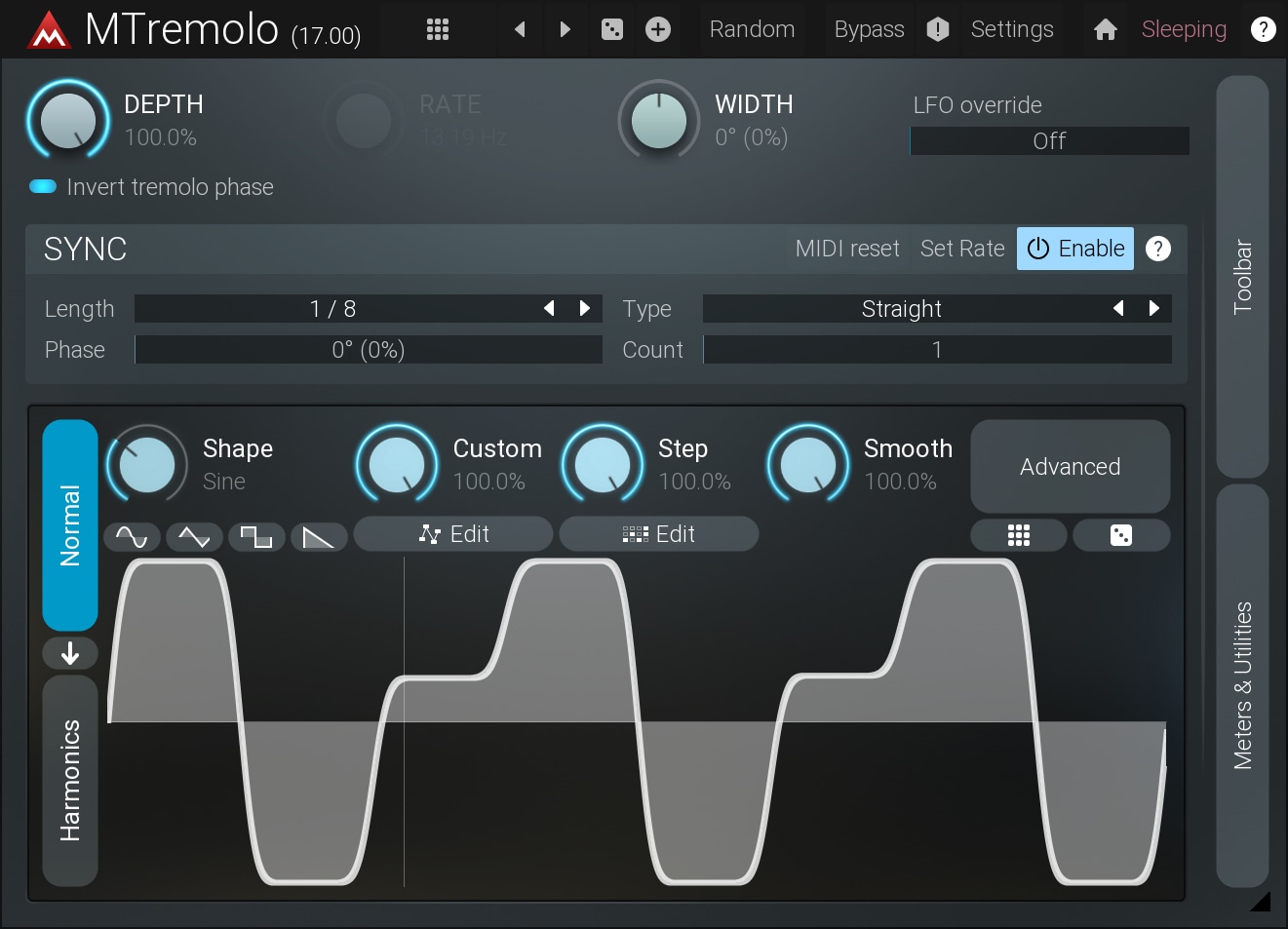Switch to the Harmonics tab
The image size is (1288, 929).
70,780
